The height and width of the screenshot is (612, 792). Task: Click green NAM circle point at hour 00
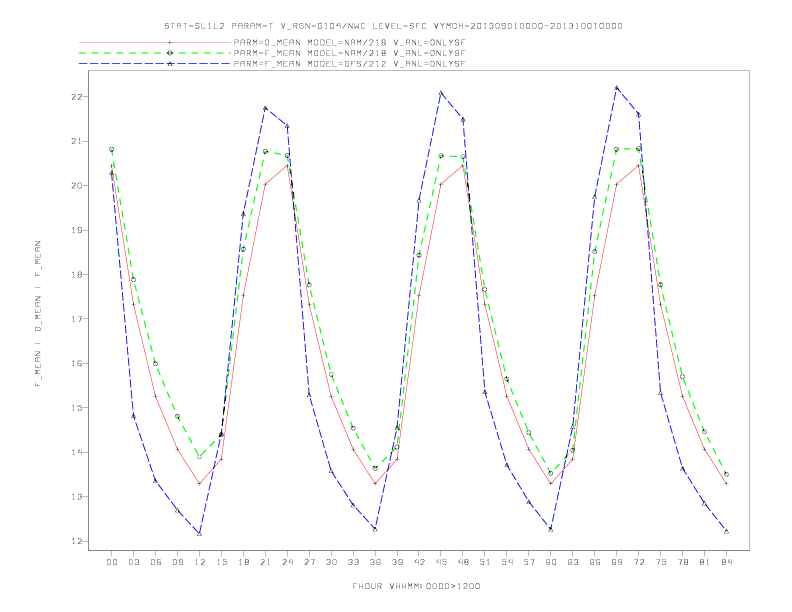(112, 149)
